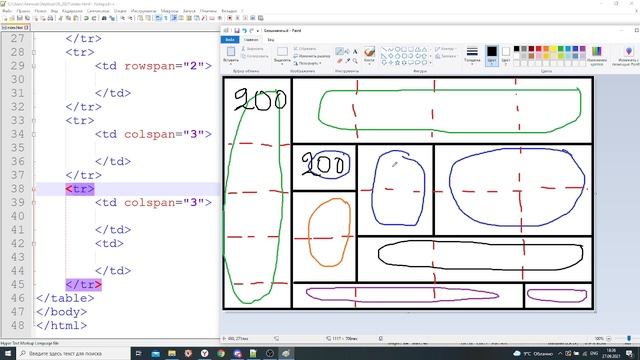Open Shape outline dropdown in Paint
Screen dimensions: 640x360
[445, 49]
